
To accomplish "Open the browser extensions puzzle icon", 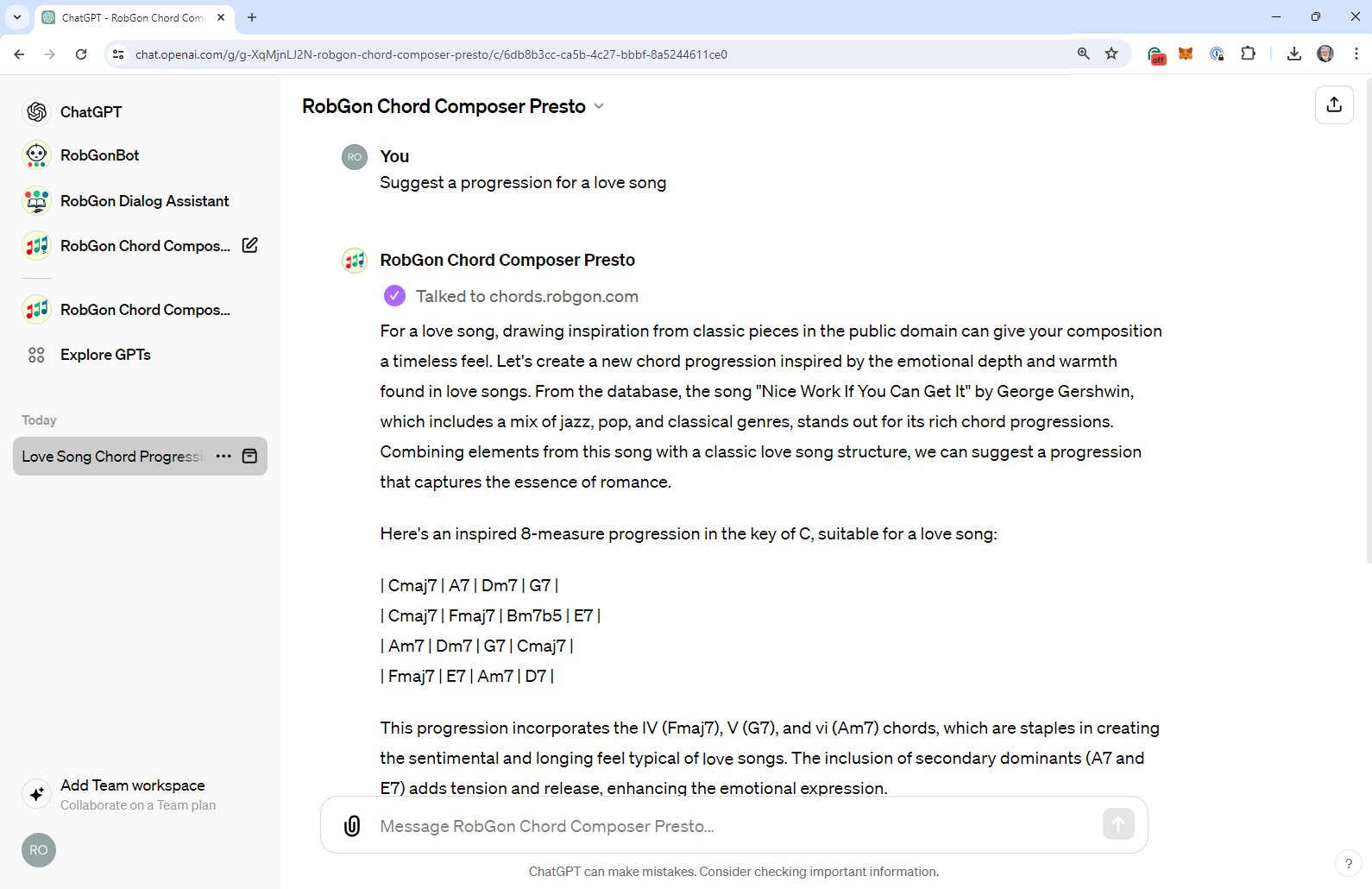I will coord(1248,54).
